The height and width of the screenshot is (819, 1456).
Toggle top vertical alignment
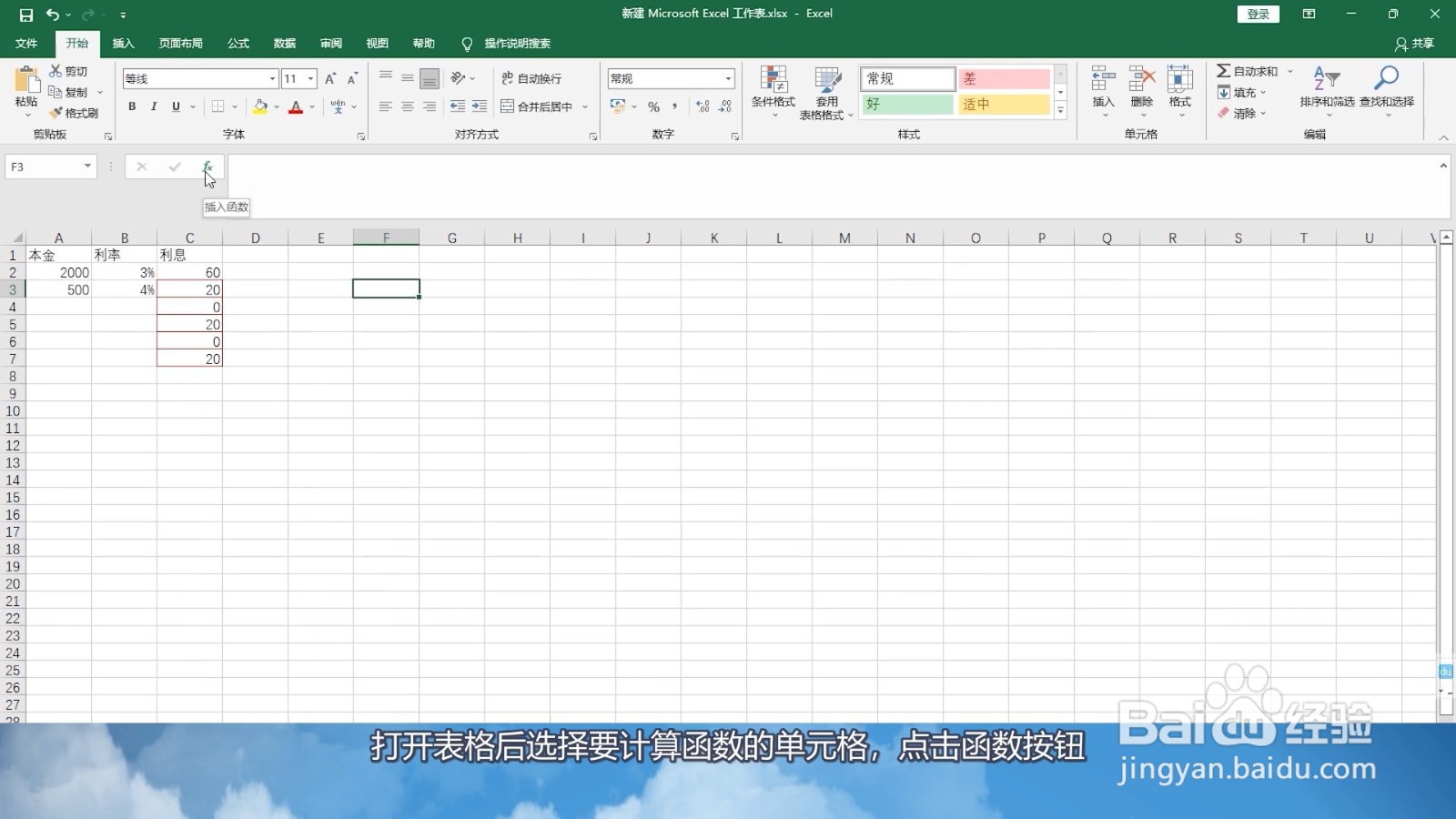click(386, 78)
